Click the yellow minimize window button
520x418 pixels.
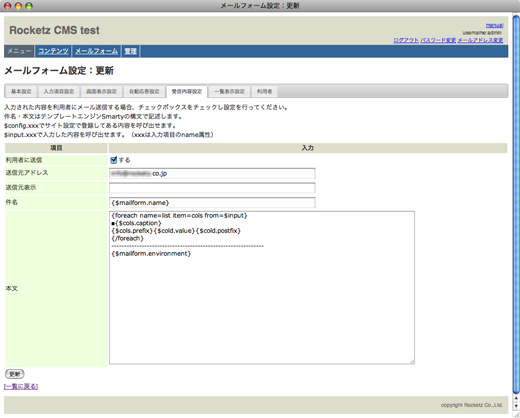point(18,6)
